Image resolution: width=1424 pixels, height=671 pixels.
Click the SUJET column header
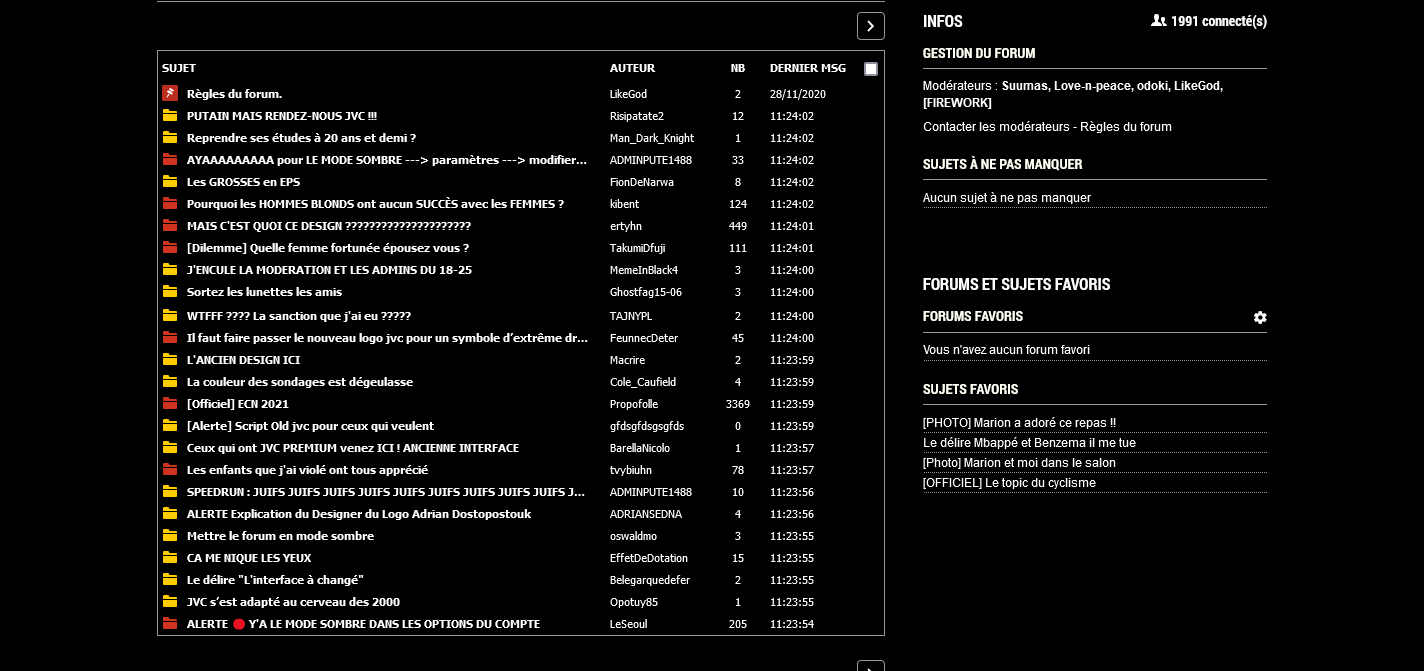coord(179,68)
